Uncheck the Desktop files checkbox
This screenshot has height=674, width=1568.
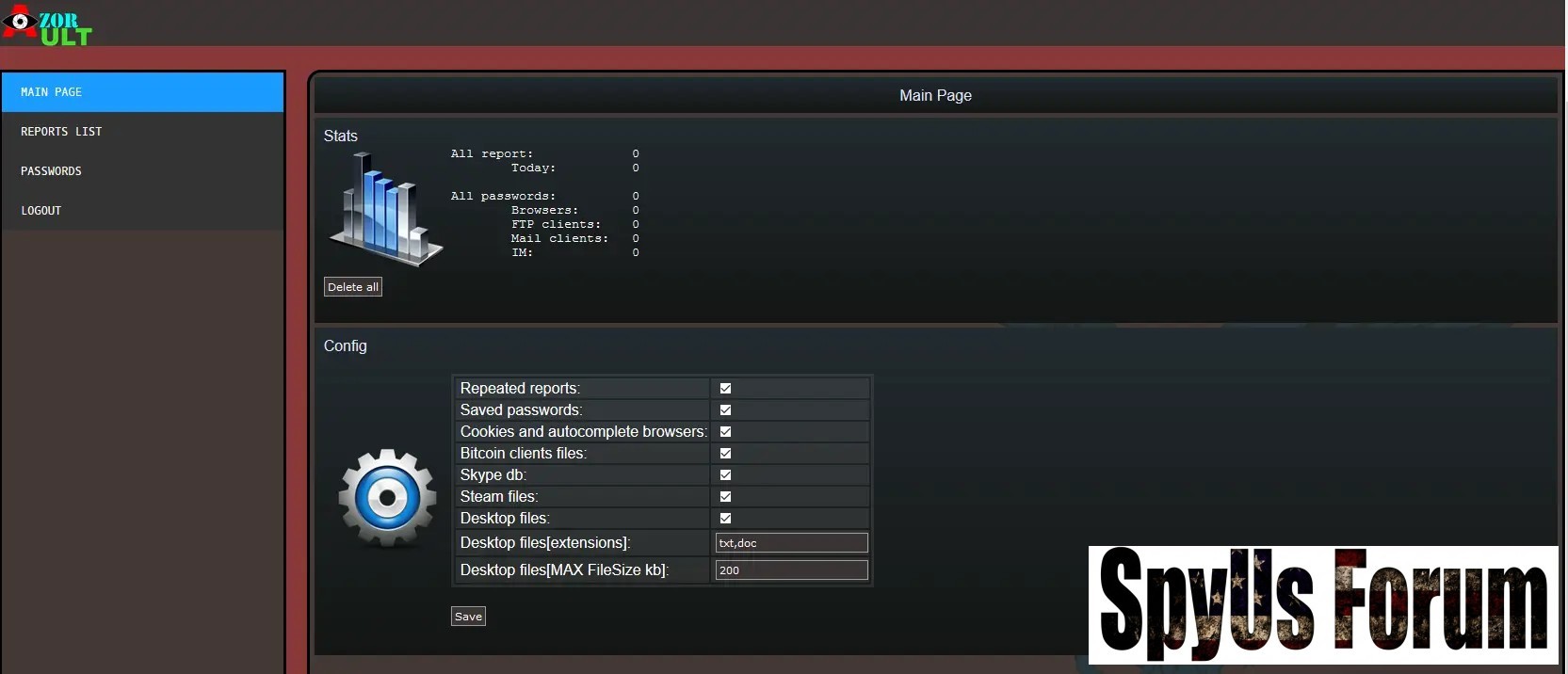[725, 519]
